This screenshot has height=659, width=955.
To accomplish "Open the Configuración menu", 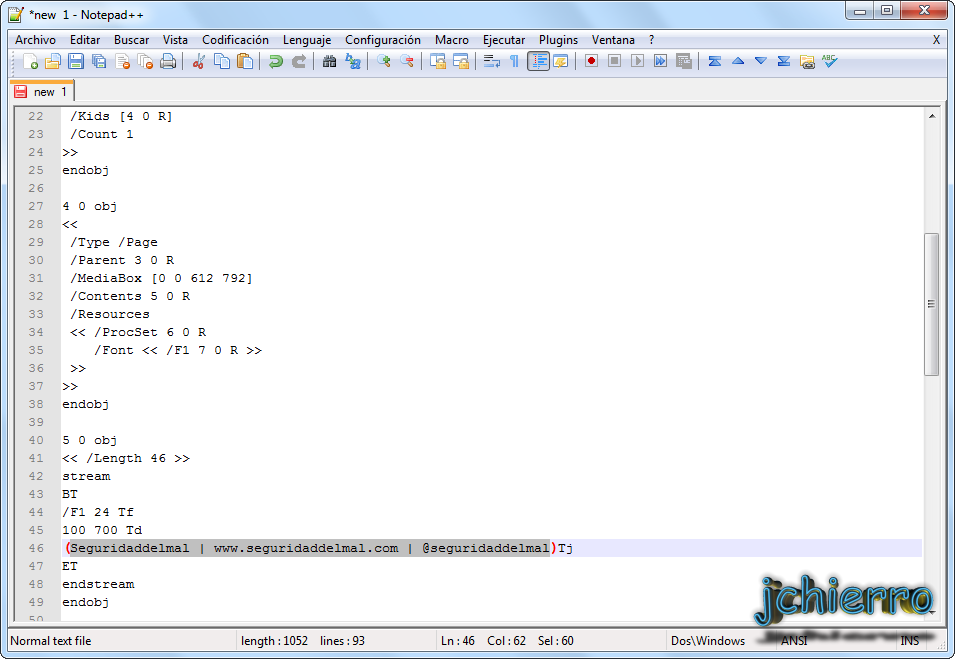I will point(382,40).
